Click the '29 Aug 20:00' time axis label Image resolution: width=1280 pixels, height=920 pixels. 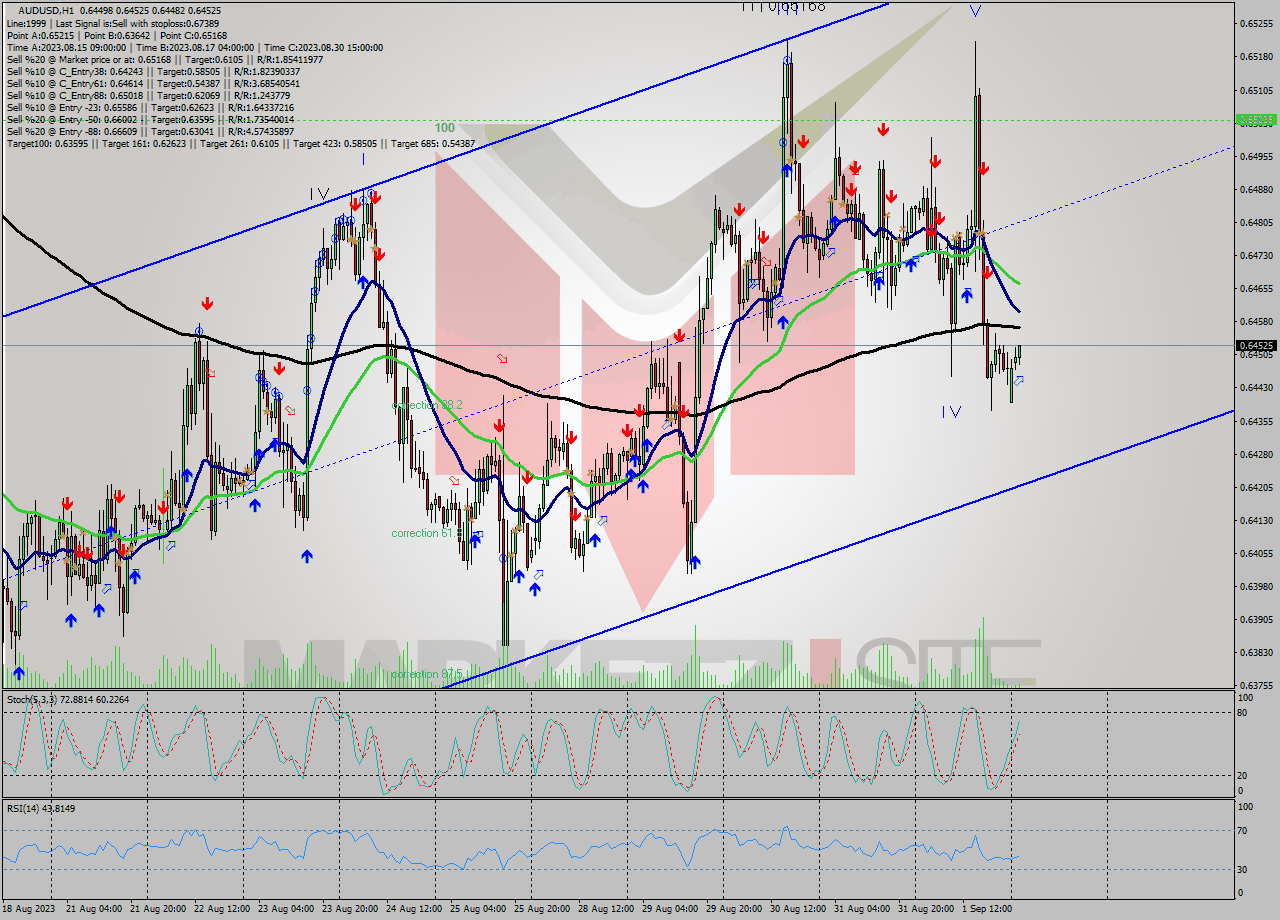(x=735, y=908)
